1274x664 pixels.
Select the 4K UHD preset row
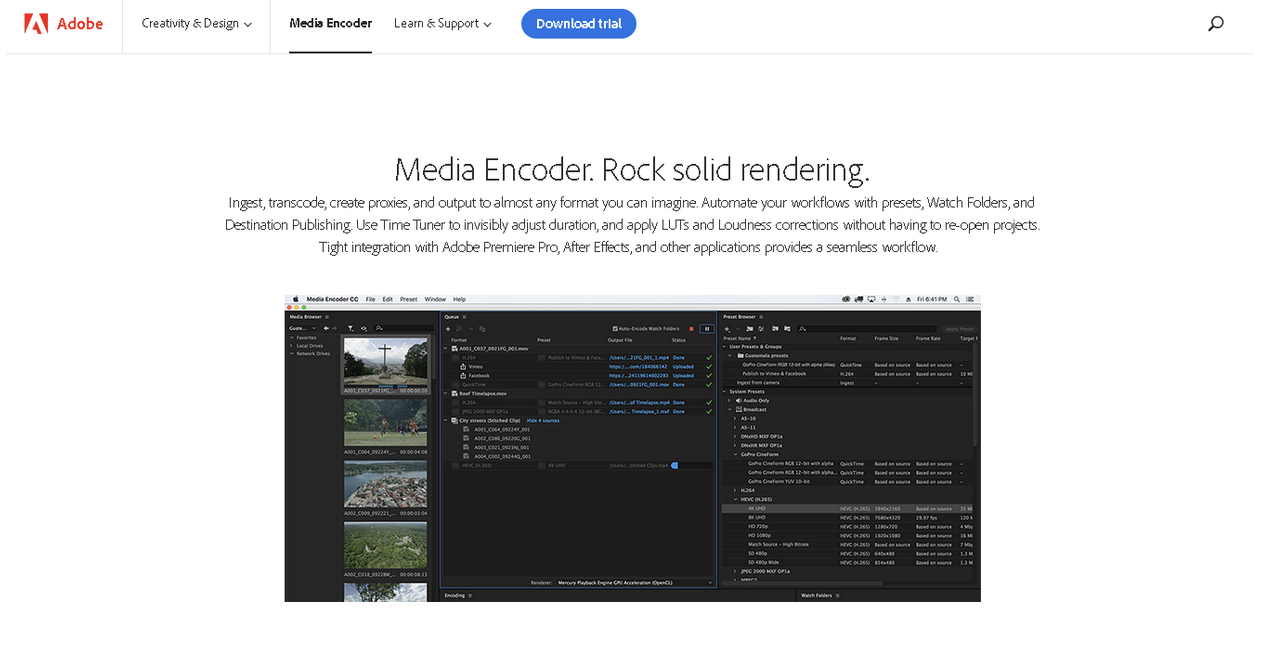point(846,508)
